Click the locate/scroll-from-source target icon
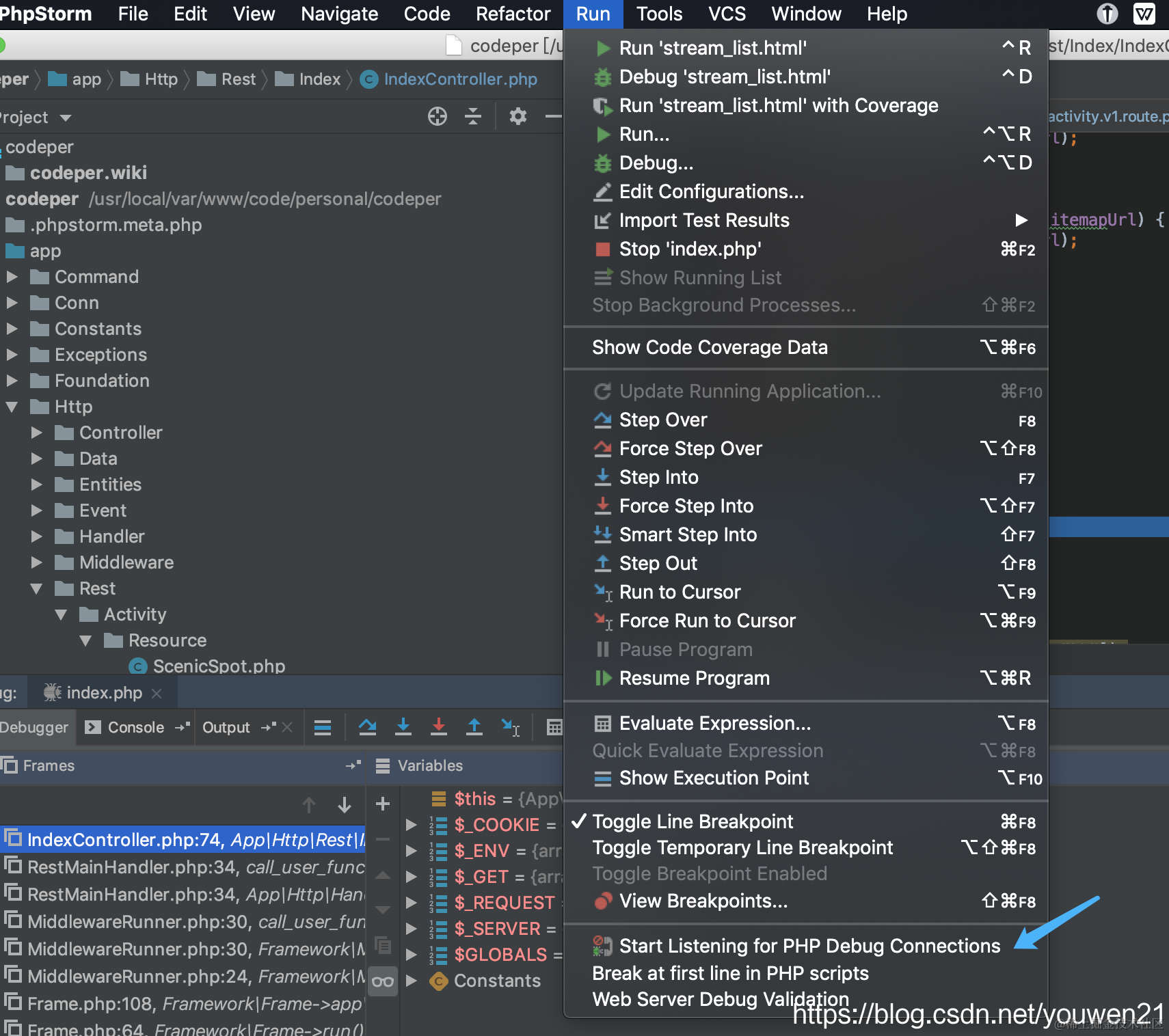This screenshot has width=1169, height=1036. coord(438,117)
